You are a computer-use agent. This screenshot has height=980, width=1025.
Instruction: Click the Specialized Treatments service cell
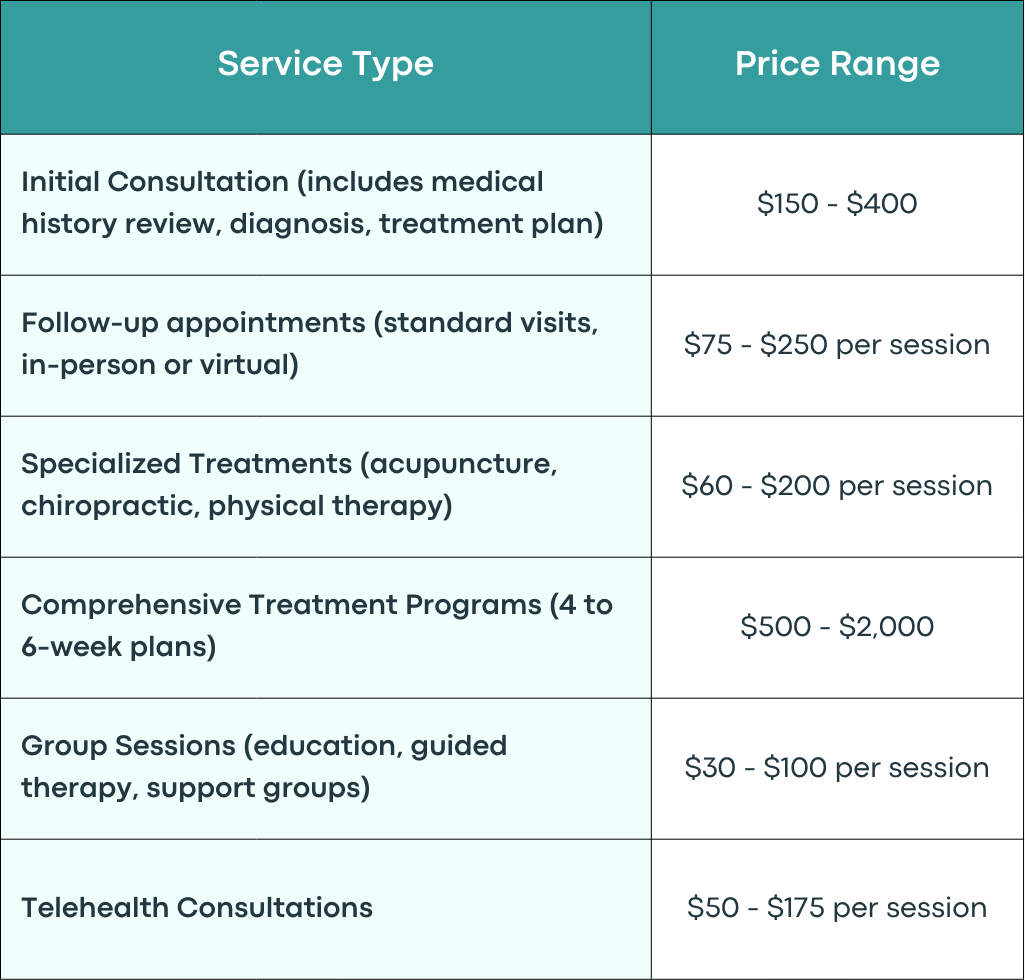click(326, 486)
